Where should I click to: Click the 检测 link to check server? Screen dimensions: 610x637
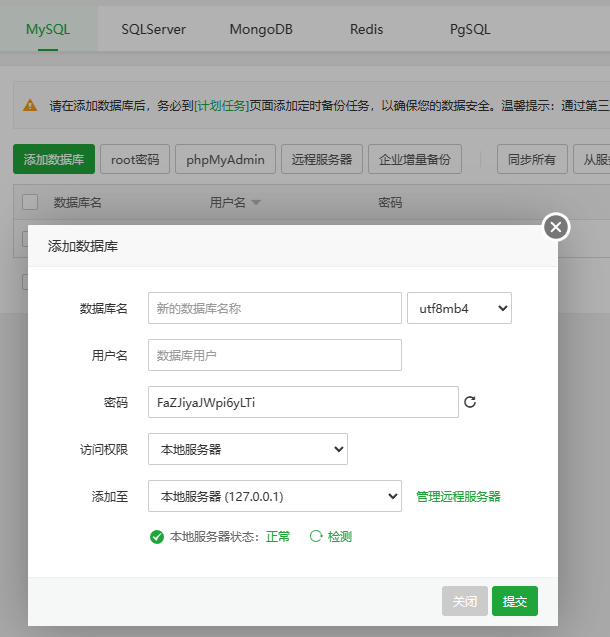340,537
